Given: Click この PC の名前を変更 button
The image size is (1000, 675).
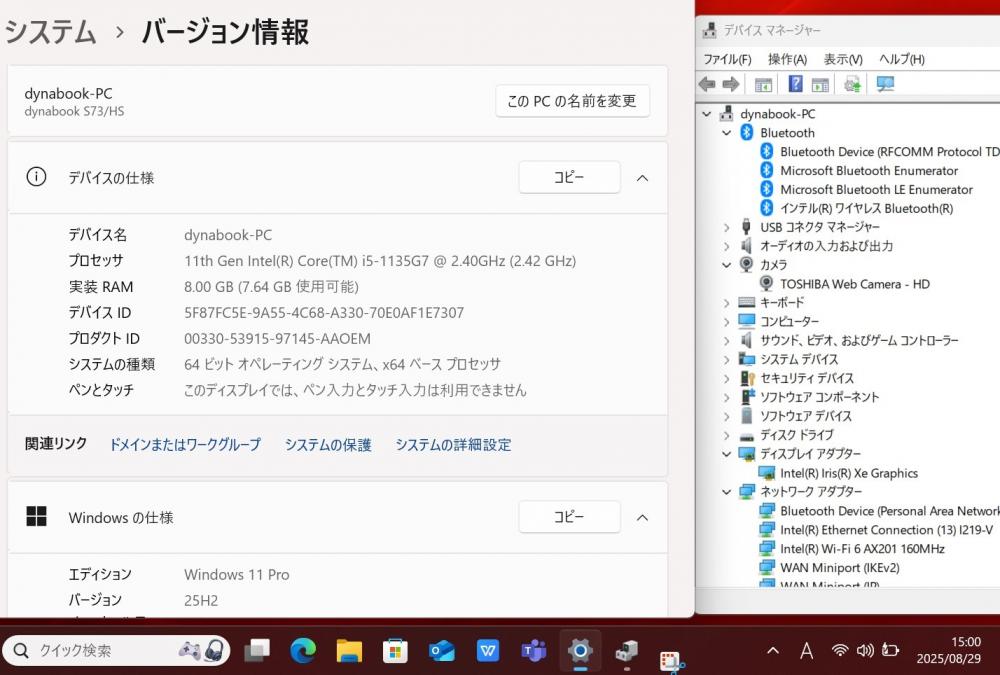Looking at the screenshot, I should point(572,101).
